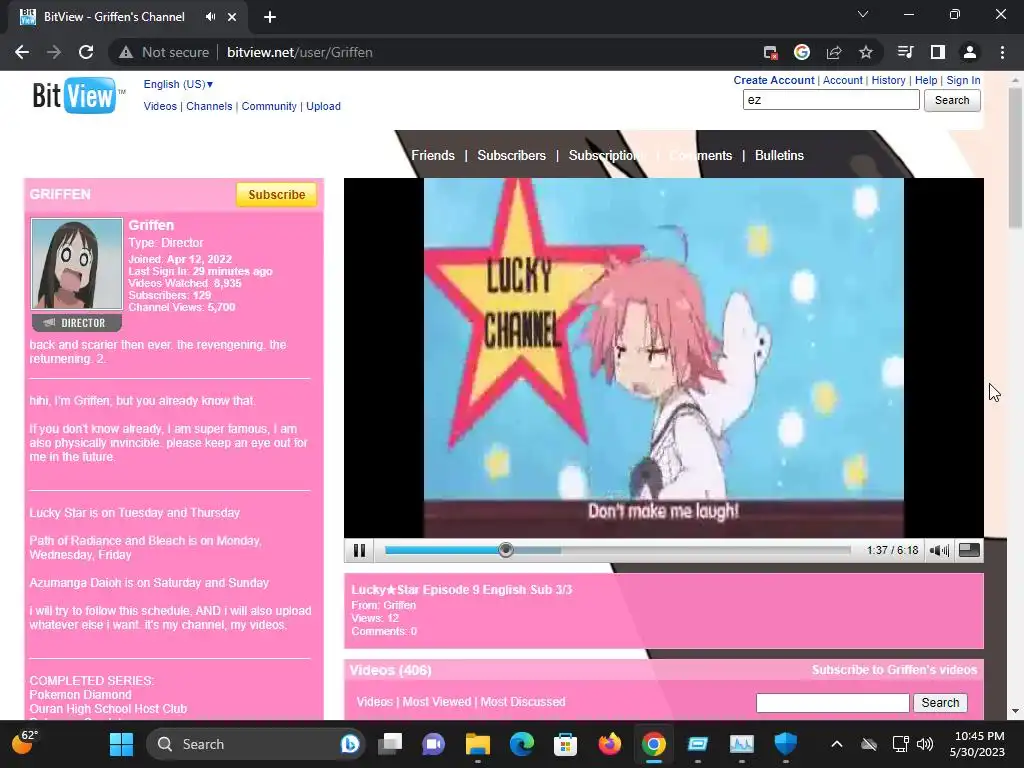Open a new browser tab
The width and height of the screenshot is (1024, 768).
pyautogui.click(x=270, y=17)
